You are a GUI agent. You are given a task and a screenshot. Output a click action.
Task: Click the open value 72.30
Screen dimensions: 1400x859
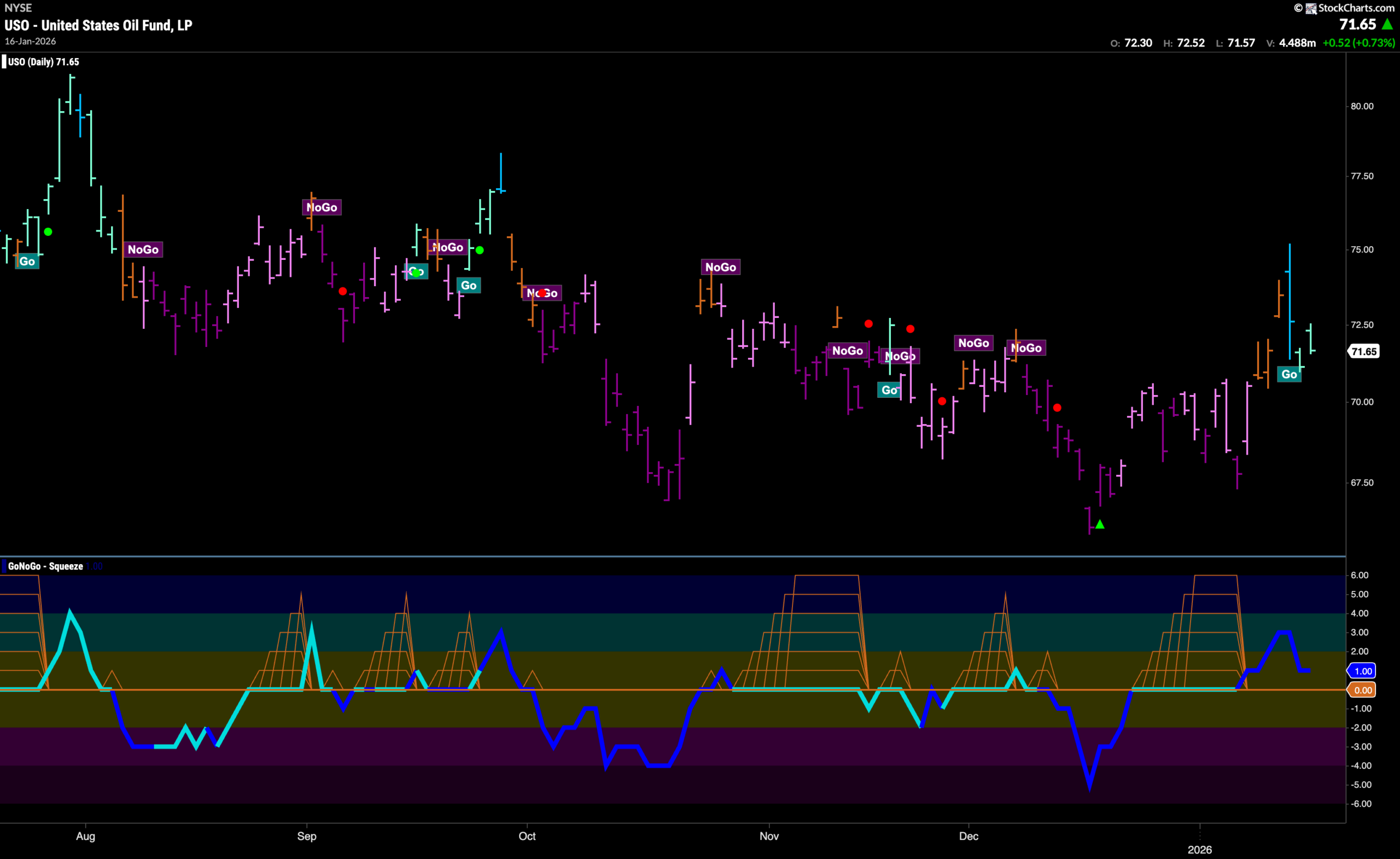coord(1138,43)
